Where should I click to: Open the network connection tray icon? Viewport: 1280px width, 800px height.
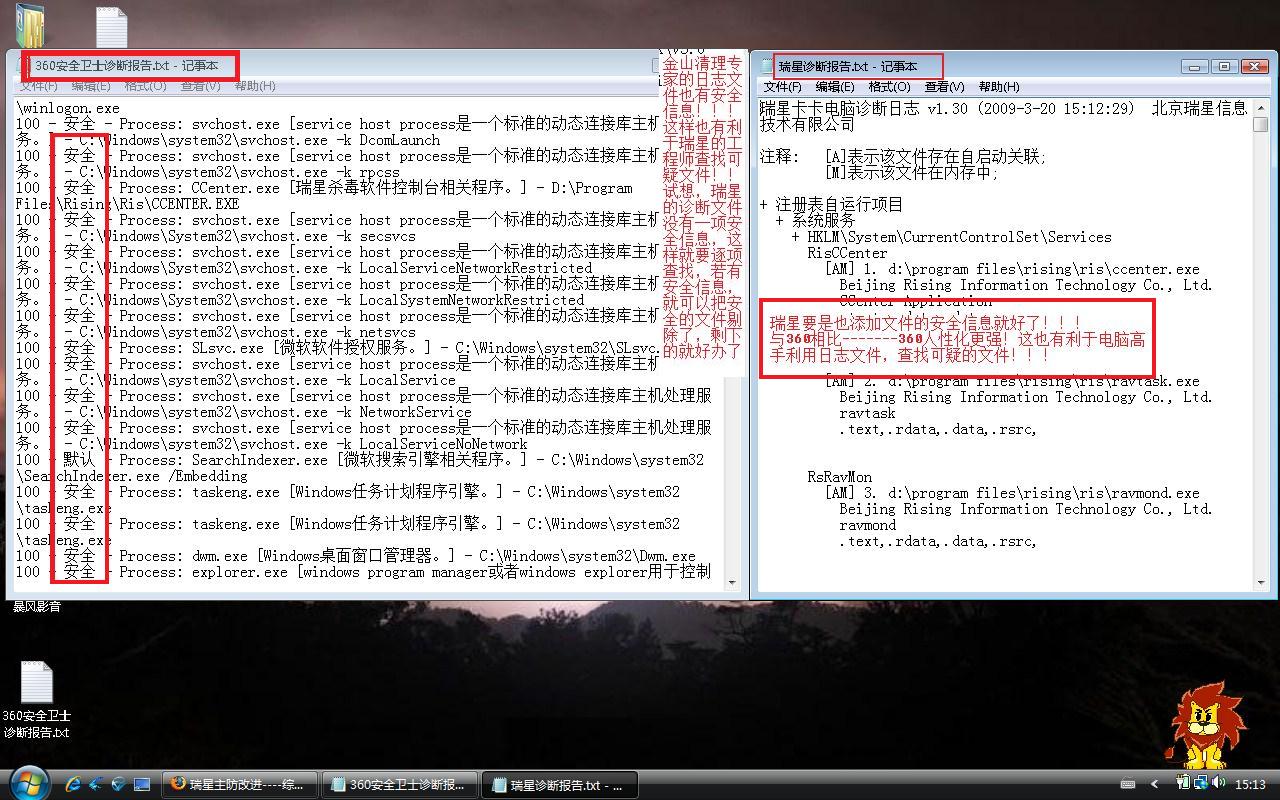[1199, 784]
